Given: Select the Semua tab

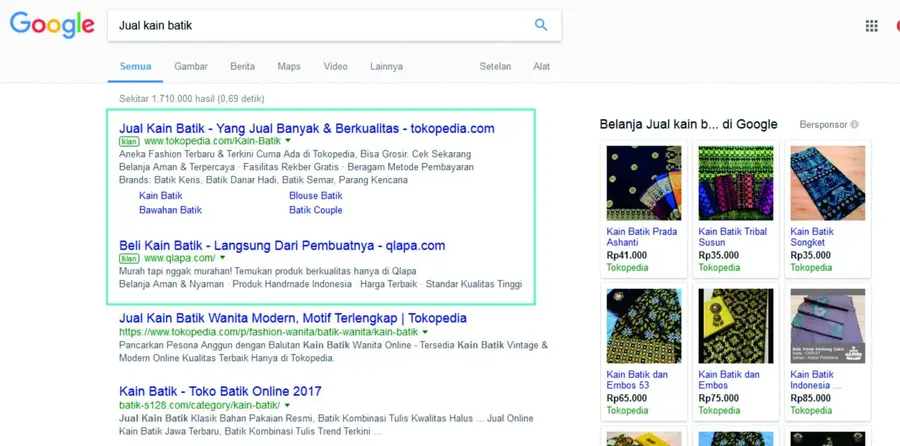Looking at the screenshot, I should 135,67.
